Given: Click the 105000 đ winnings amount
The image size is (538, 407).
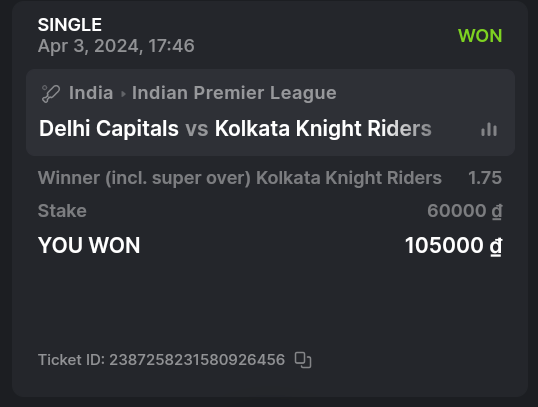Looking at the screenshot, I should 453,246.
